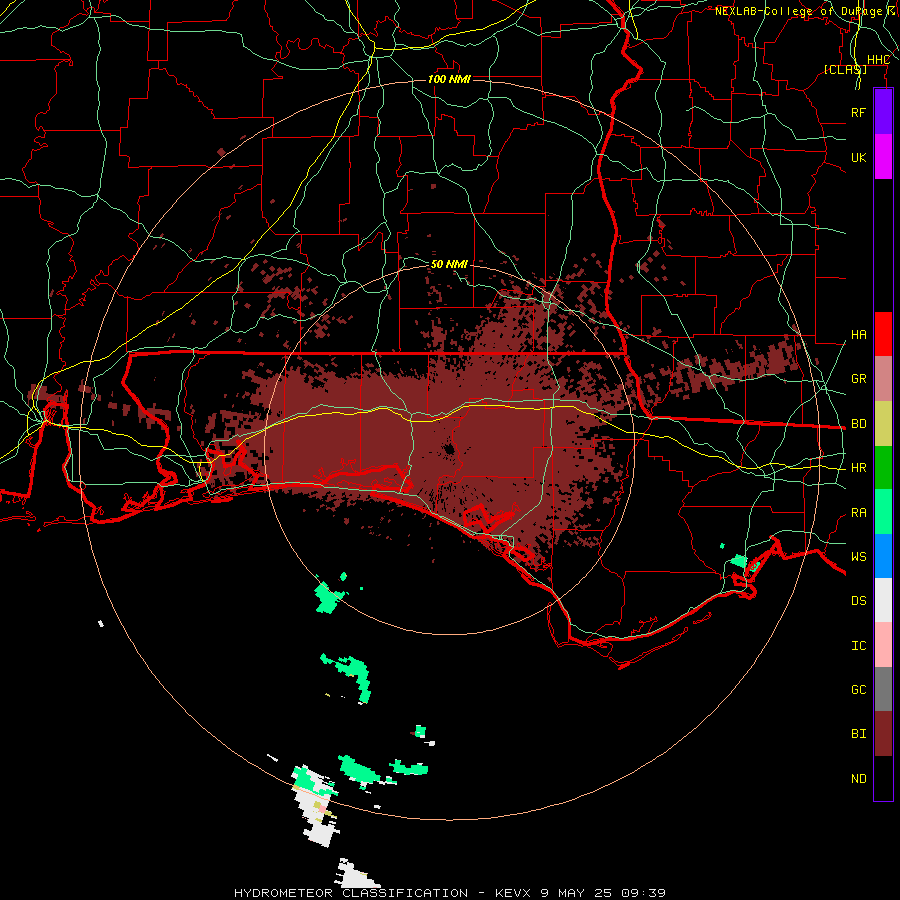
Task: Click the ND black legend swatch
Action: pyautogui.click(x=883, y=778)
